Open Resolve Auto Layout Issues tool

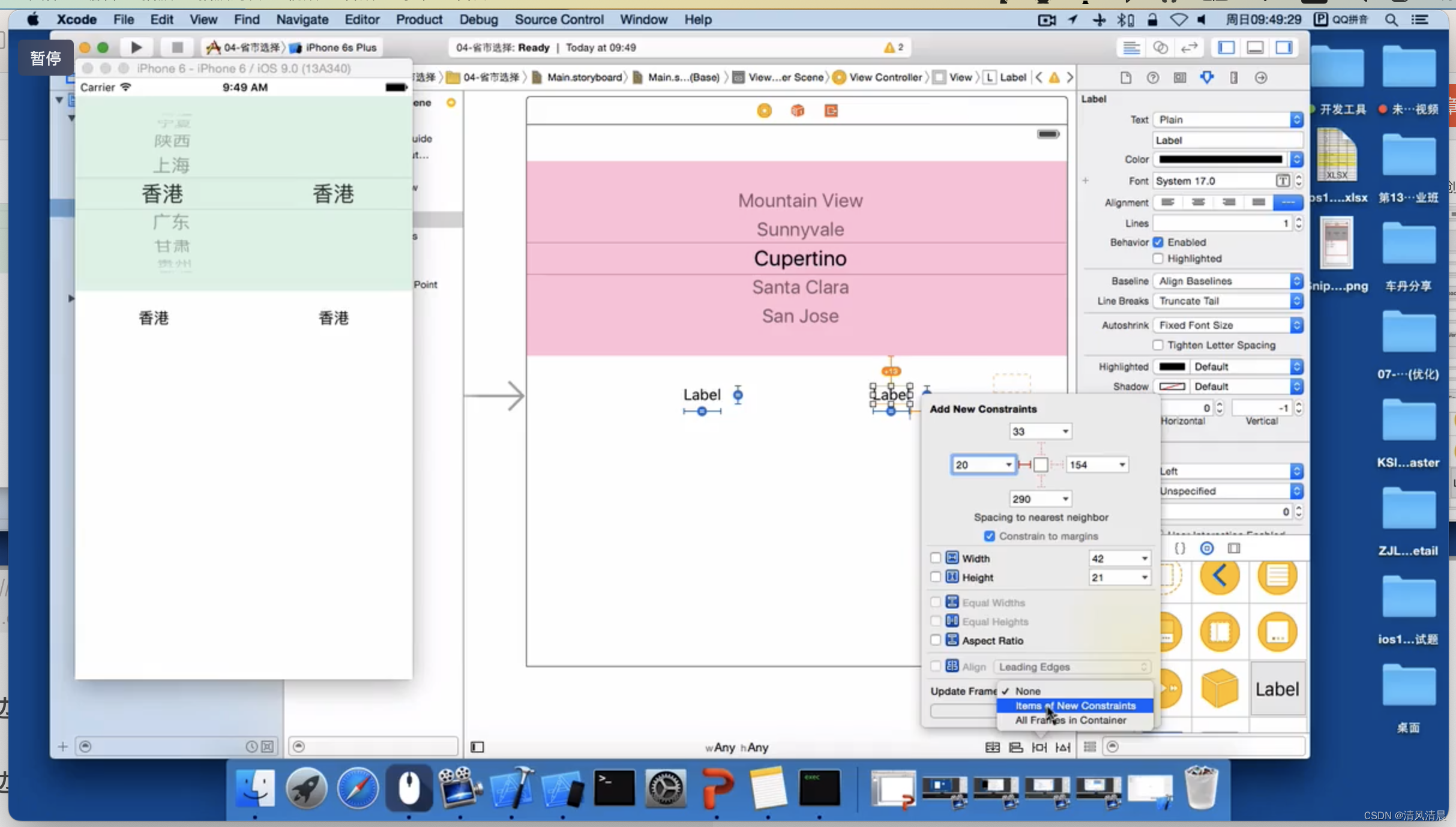[x=1063, y=747]
